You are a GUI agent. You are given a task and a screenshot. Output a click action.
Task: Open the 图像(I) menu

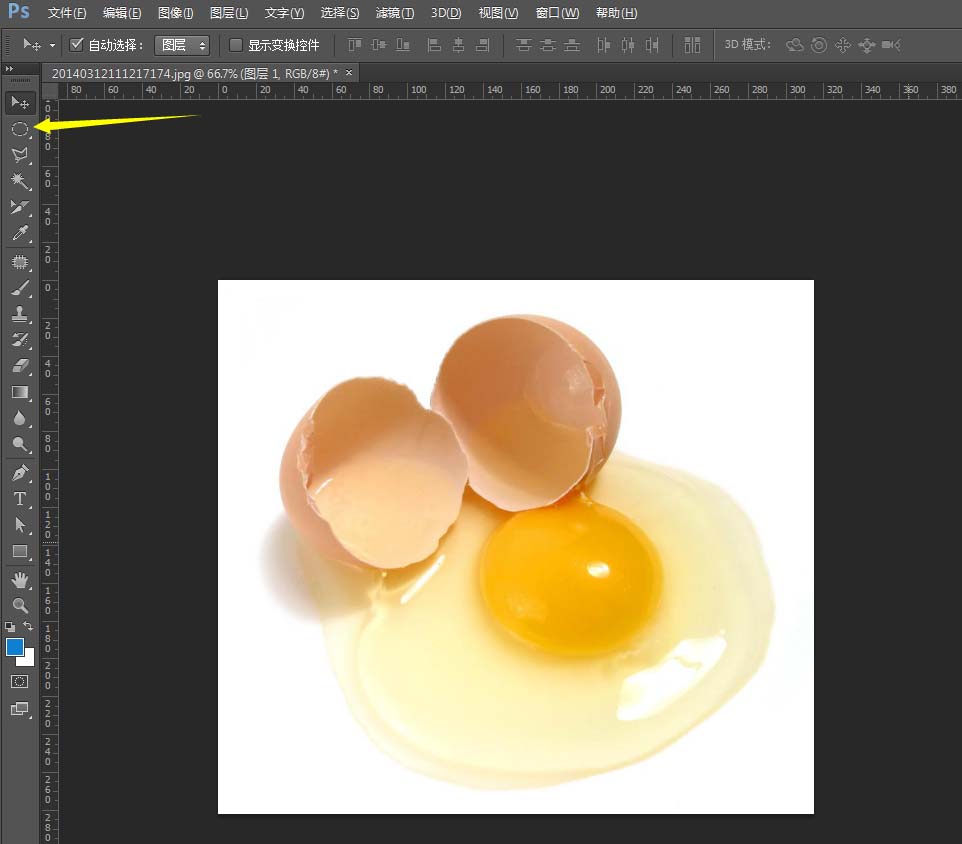pyautogui.click(x=176, y=13)
